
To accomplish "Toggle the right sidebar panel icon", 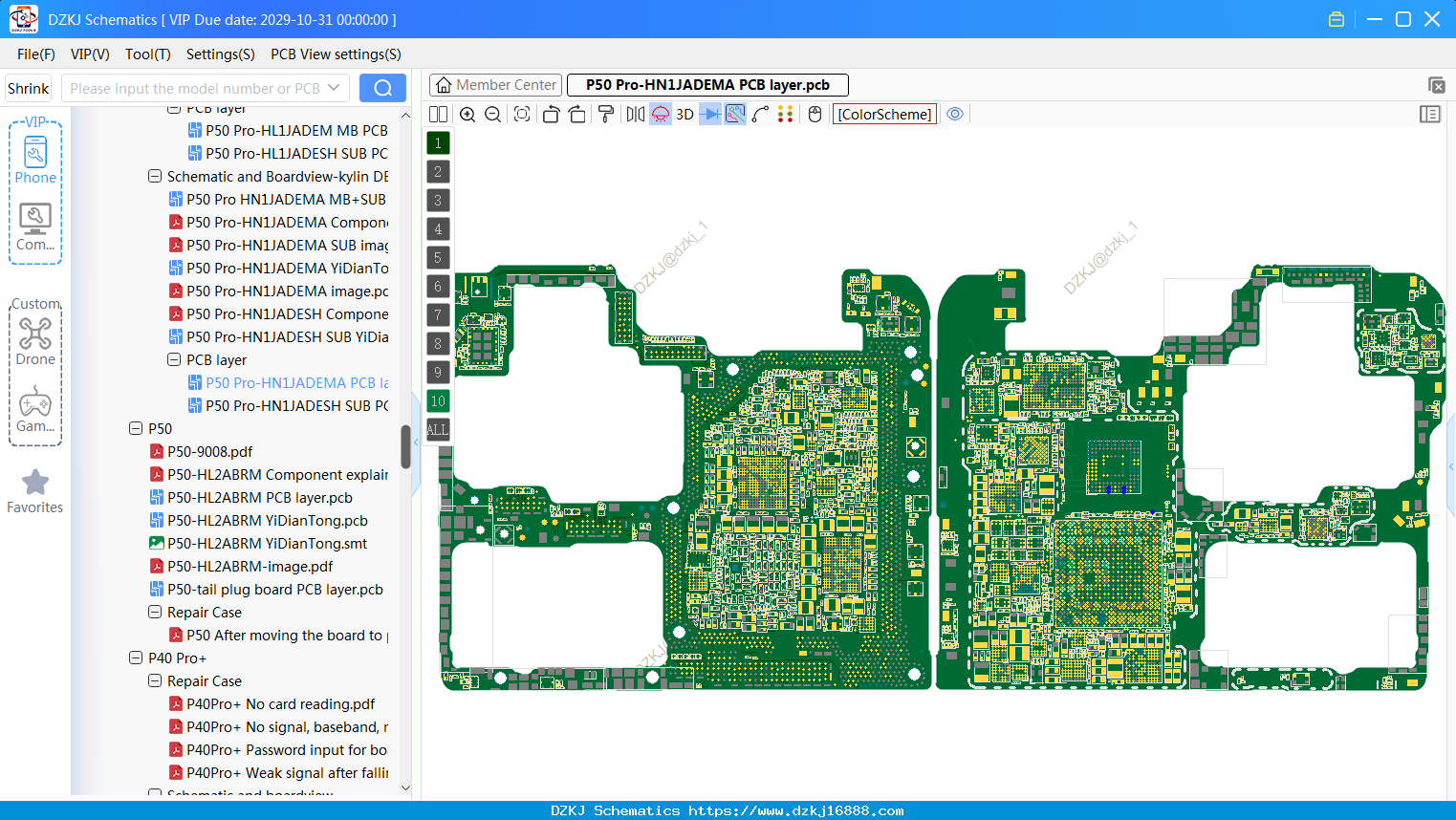I will pyautogui.click(x=1430, y=114).
